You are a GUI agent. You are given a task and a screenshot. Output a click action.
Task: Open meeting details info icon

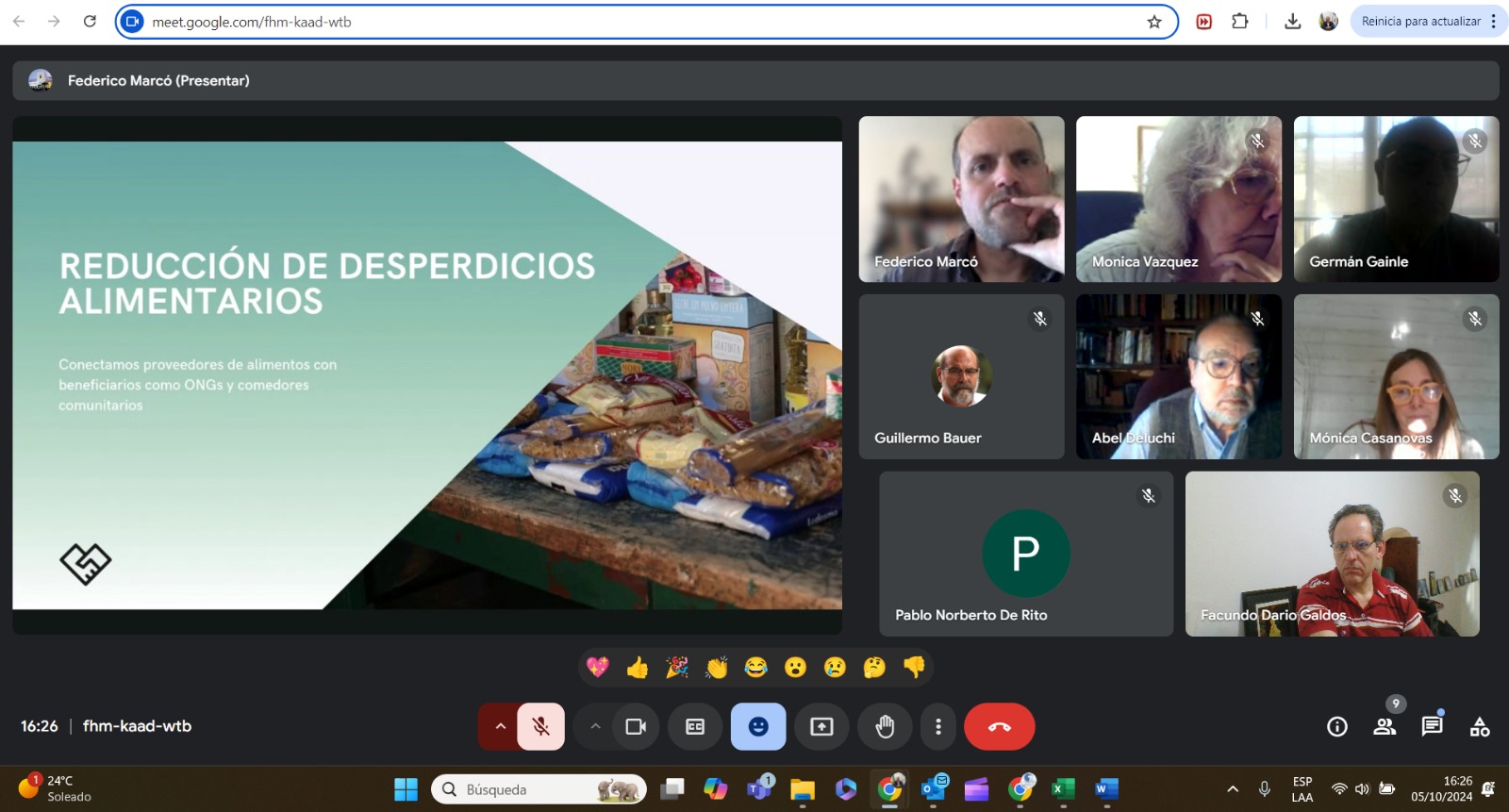point(1336,726)
